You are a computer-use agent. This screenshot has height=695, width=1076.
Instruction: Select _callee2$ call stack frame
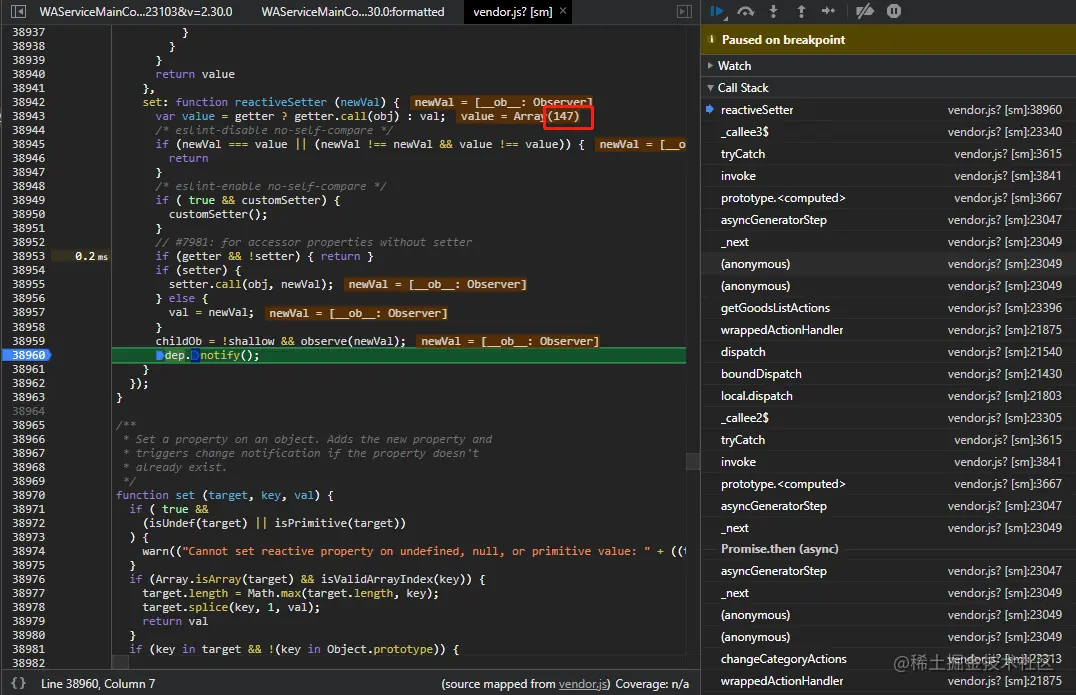(889, 418)
